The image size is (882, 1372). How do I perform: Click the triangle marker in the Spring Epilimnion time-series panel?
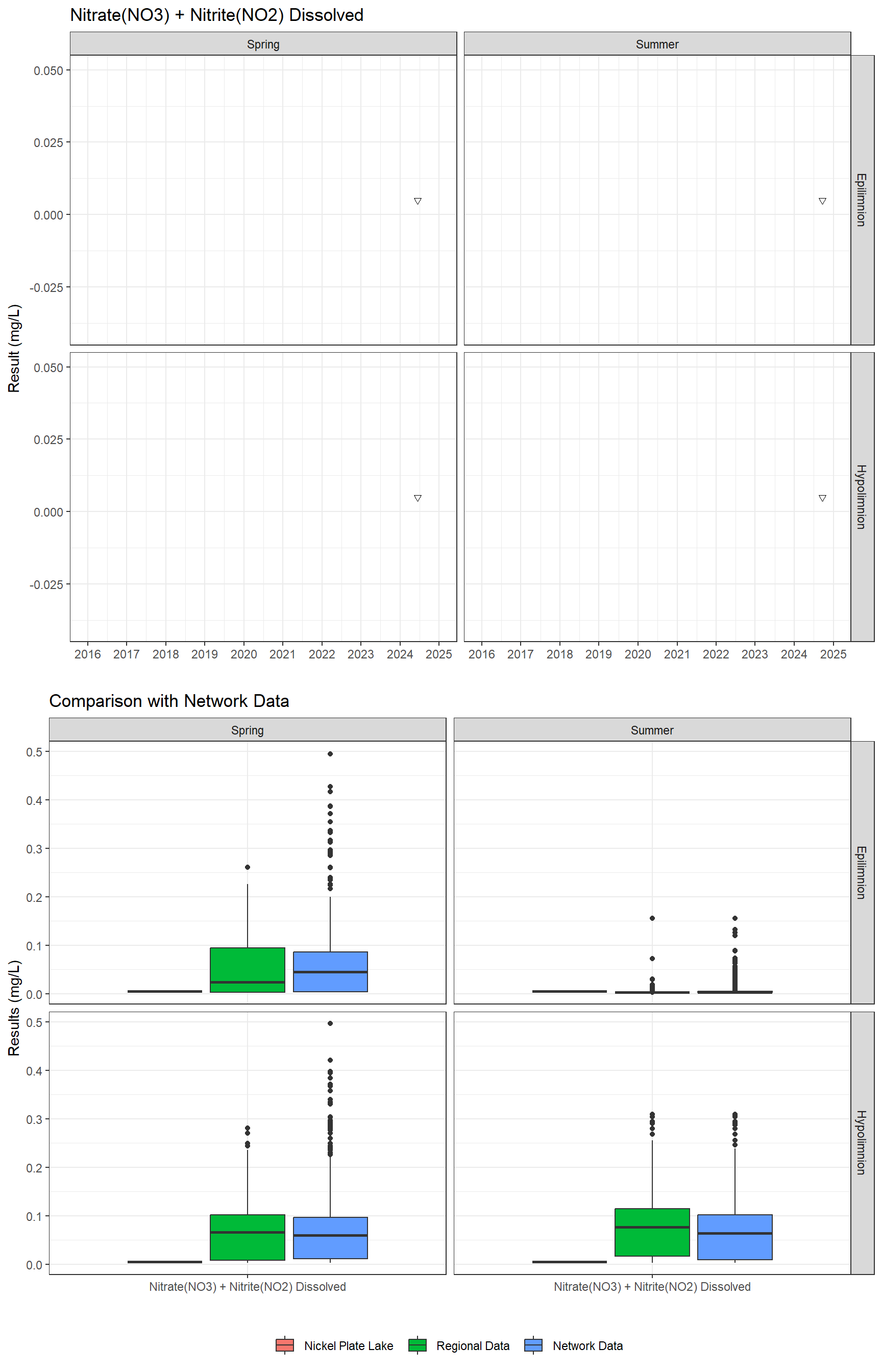(x=418, y=201)
